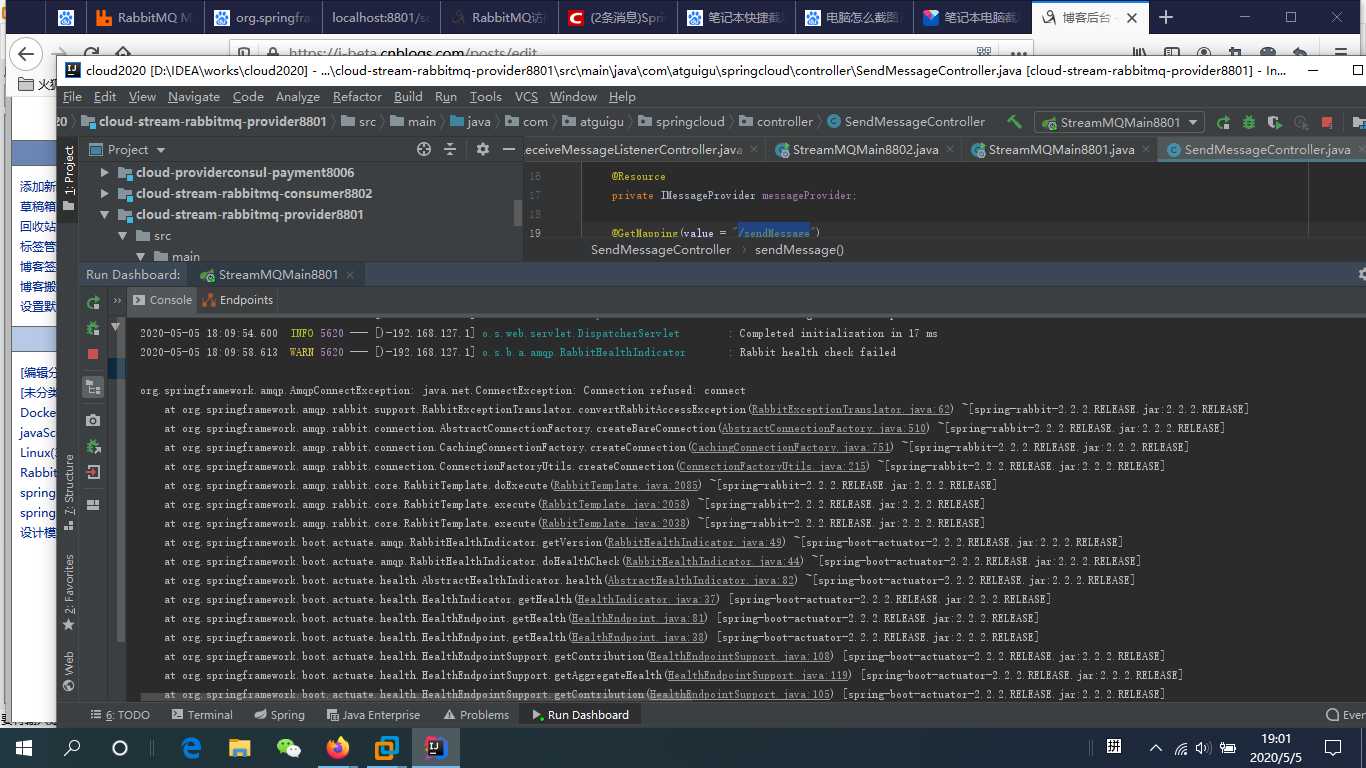Open RabbitExceptionTranslator.java:62 stack trace link
Screen dimensions: 1366x768
(851, 409)
